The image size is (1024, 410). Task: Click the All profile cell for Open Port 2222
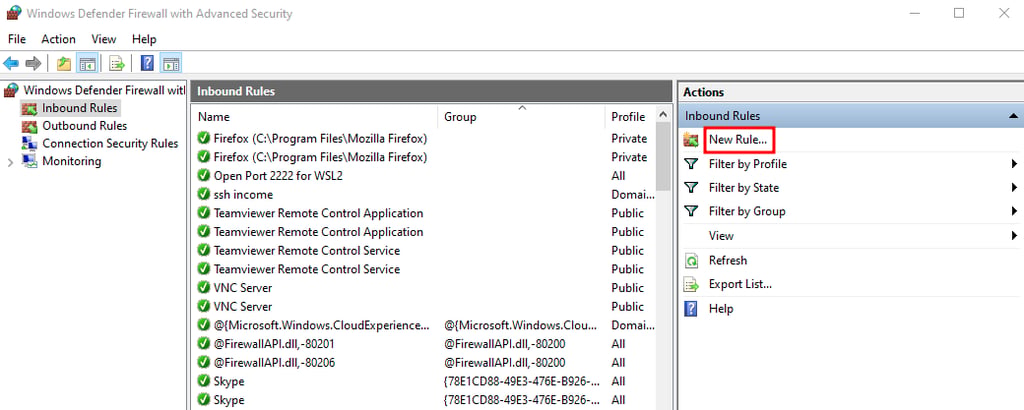(618, 176)
